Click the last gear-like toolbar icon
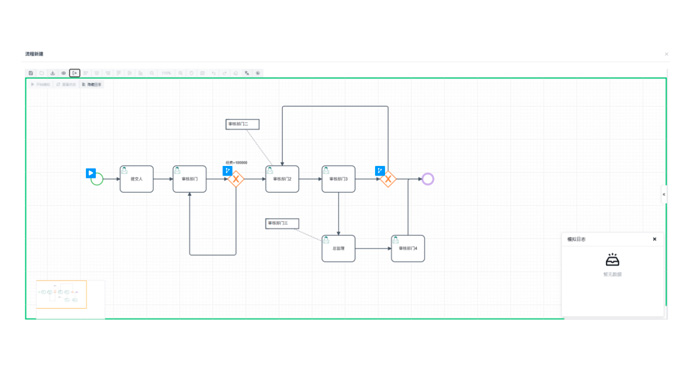690x388 pixels. [258, 73]
